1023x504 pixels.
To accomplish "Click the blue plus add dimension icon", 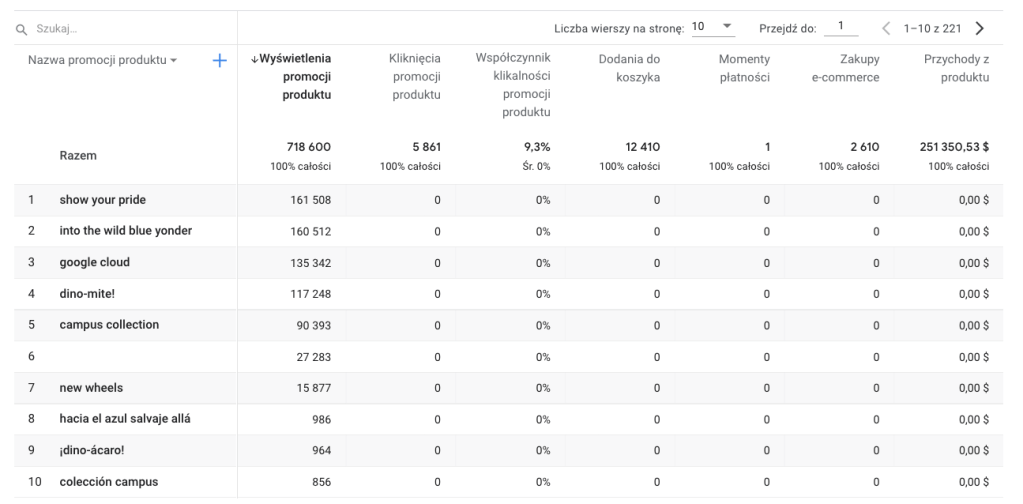I will click(x=219, y=61).
